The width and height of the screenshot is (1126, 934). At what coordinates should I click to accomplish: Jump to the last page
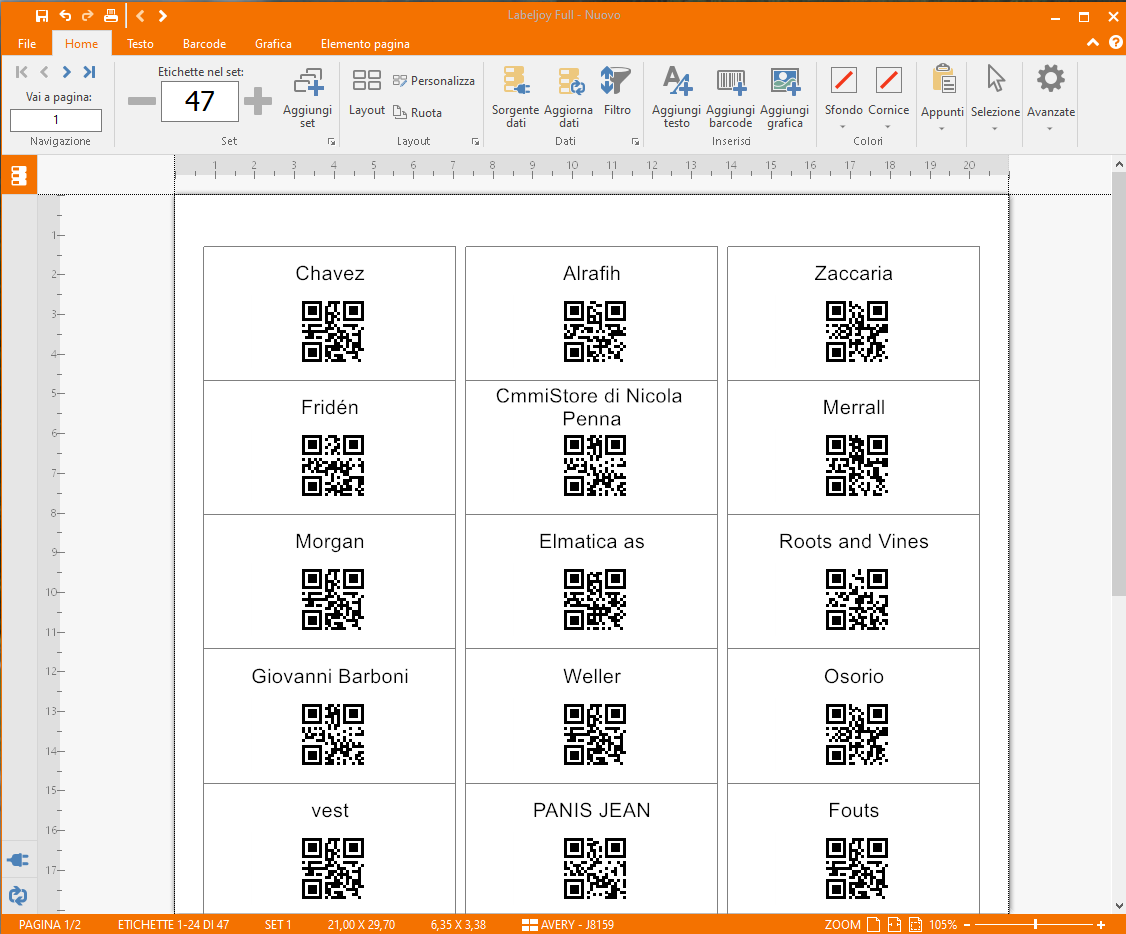click(89, 72)
